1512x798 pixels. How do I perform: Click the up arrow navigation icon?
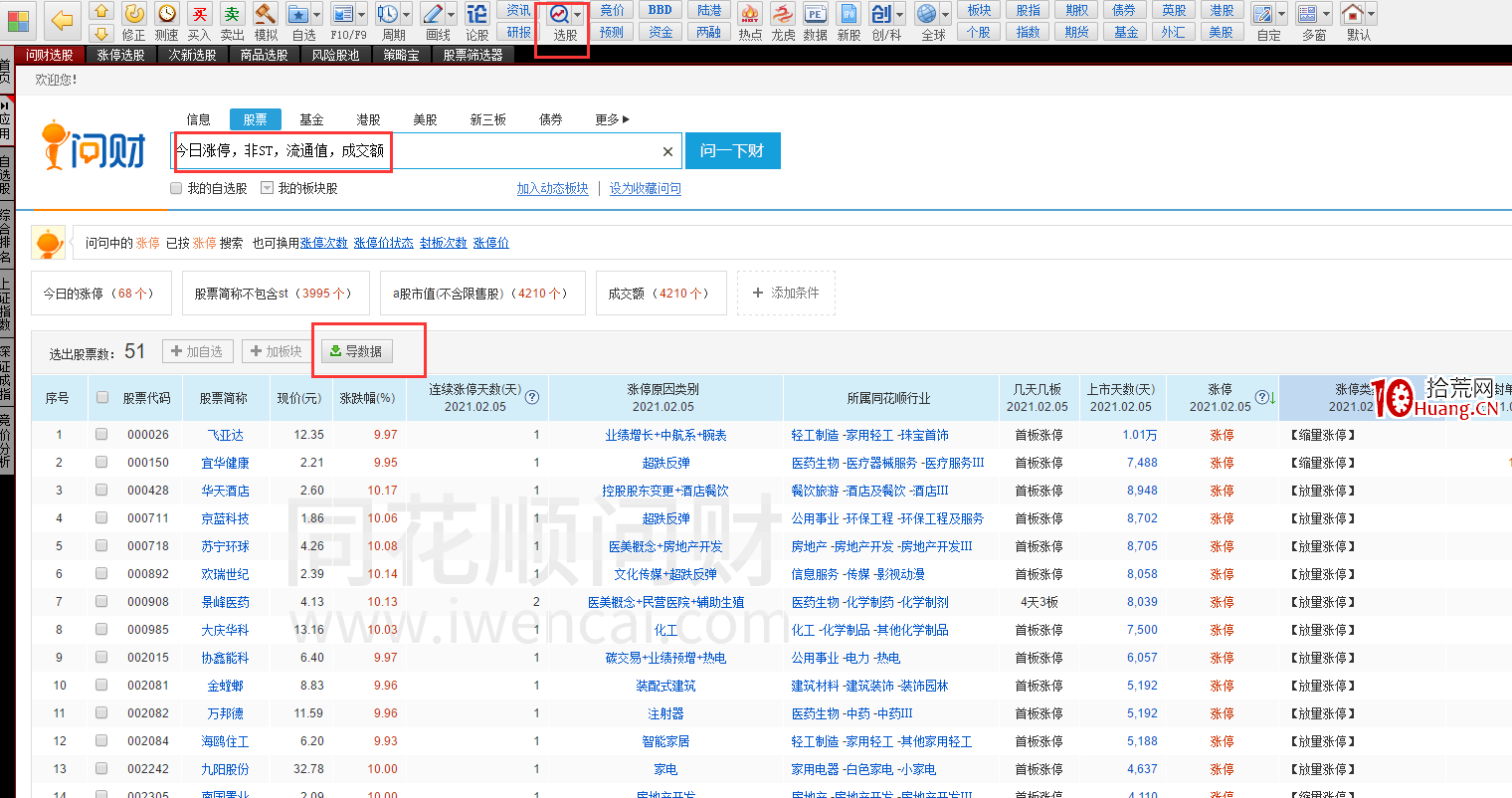point(100,11)
